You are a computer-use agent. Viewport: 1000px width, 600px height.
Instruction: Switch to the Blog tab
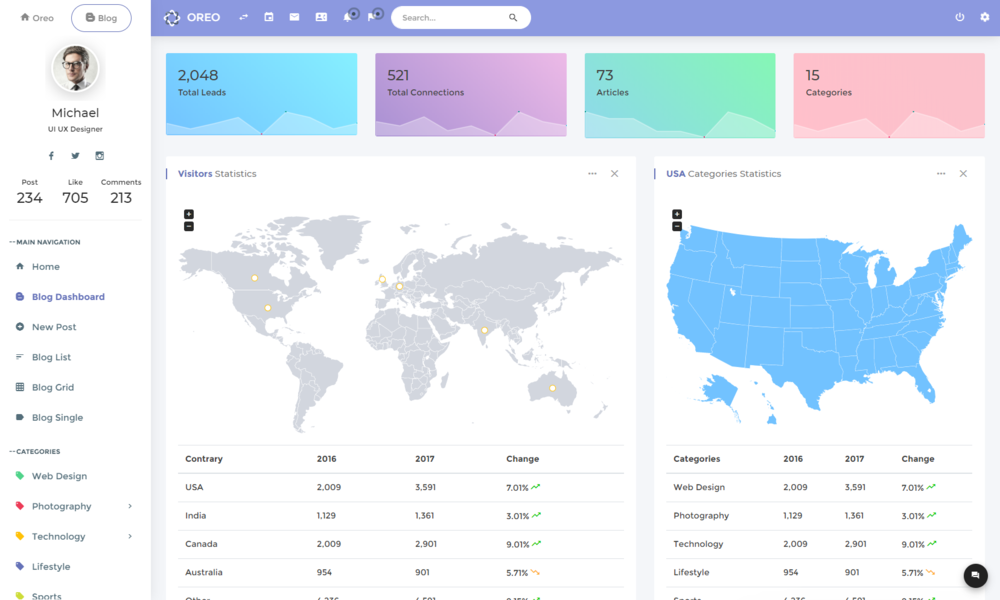(x=101, y=18)
